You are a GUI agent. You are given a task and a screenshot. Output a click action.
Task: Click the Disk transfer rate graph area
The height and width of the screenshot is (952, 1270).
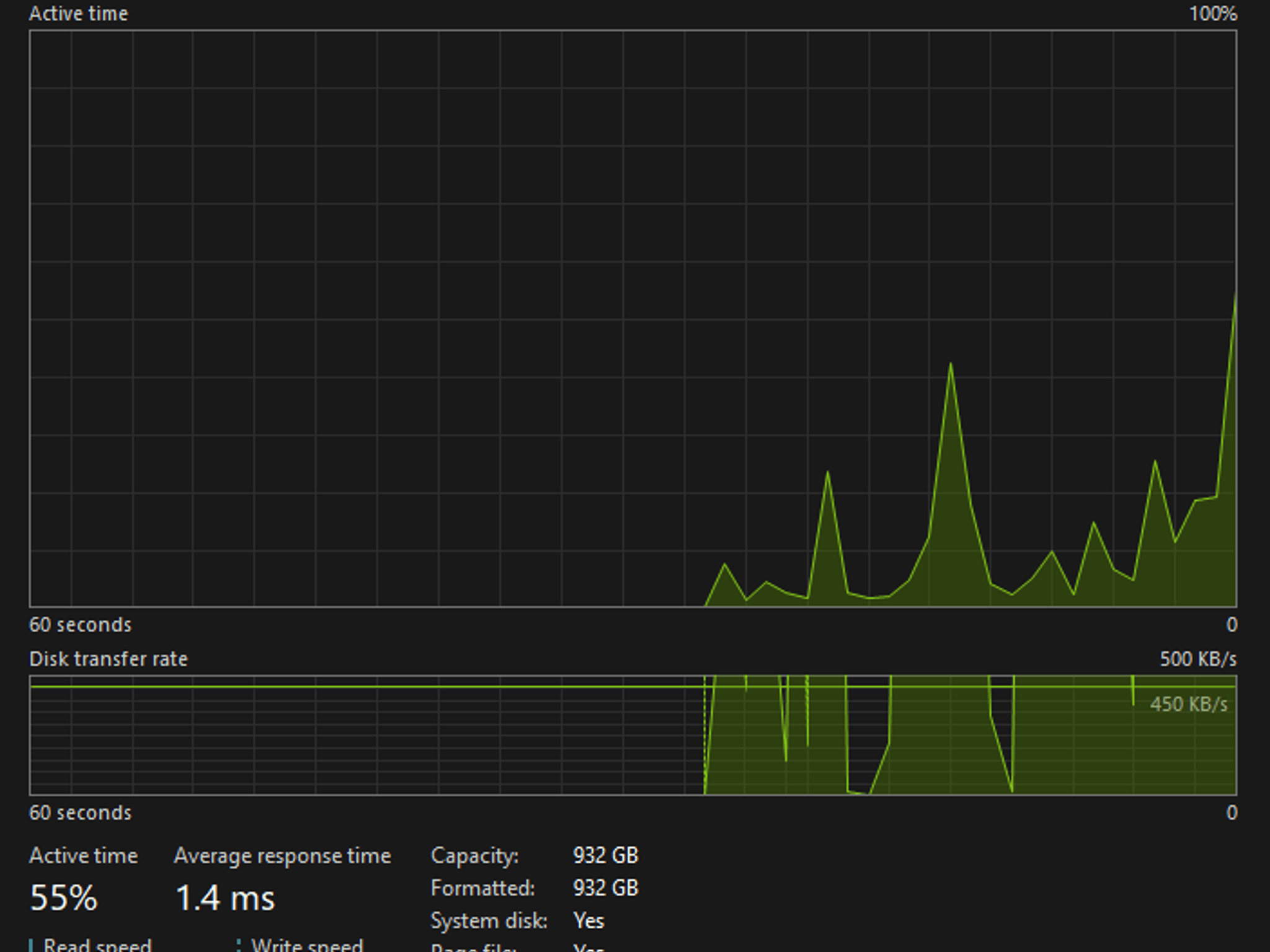[x=633, y=735]
